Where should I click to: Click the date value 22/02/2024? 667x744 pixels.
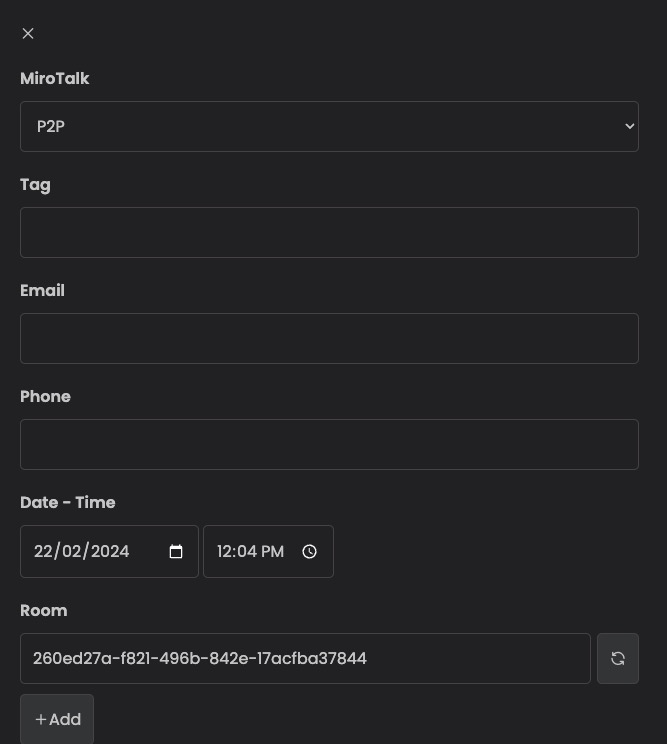click(x=82, y=551)
